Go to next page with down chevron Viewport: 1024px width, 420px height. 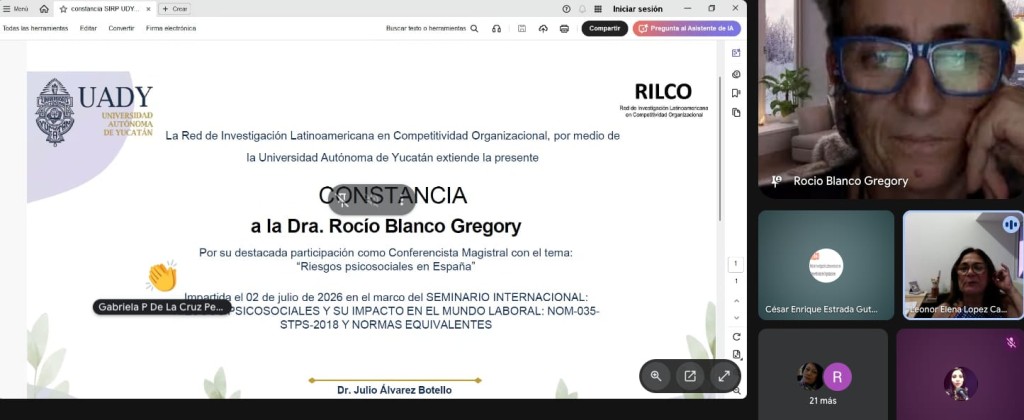737,318
